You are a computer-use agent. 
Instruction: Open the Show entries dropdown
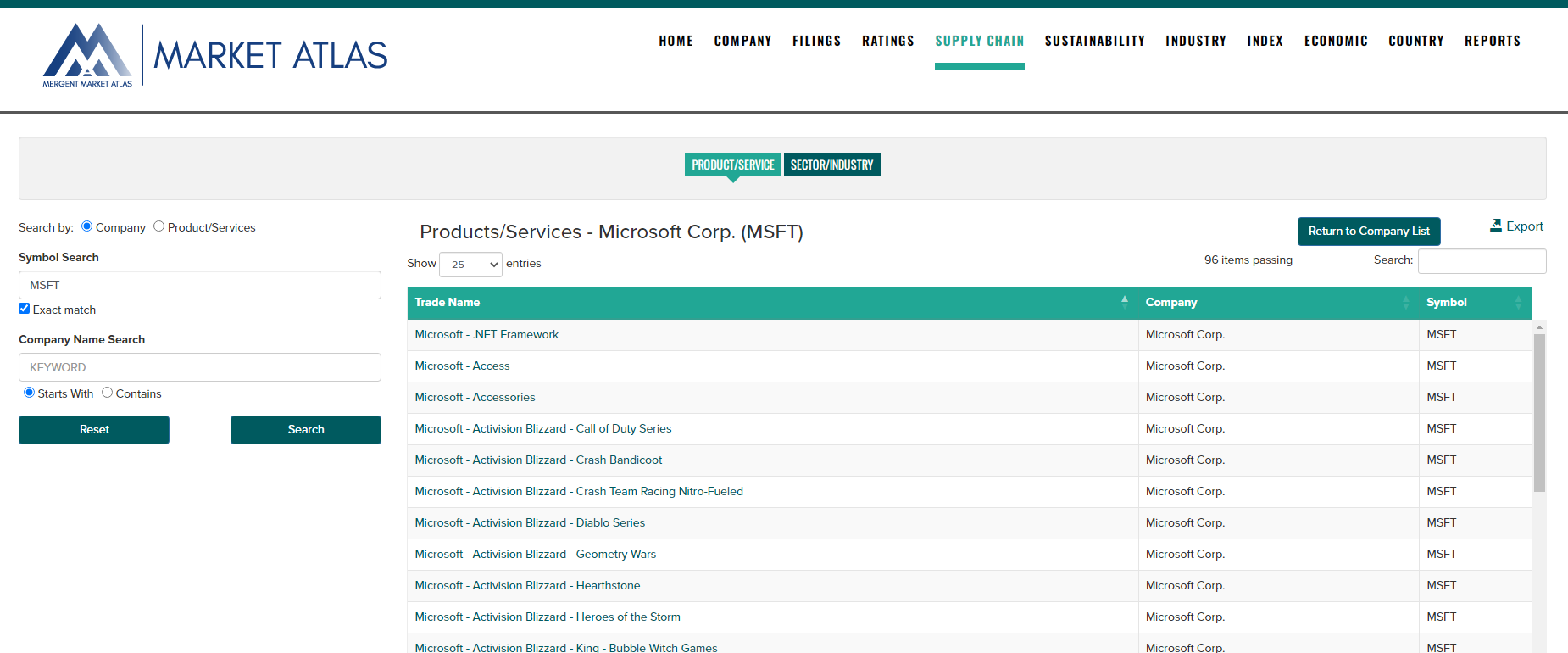pyautogui.click(x=470, y=264)
